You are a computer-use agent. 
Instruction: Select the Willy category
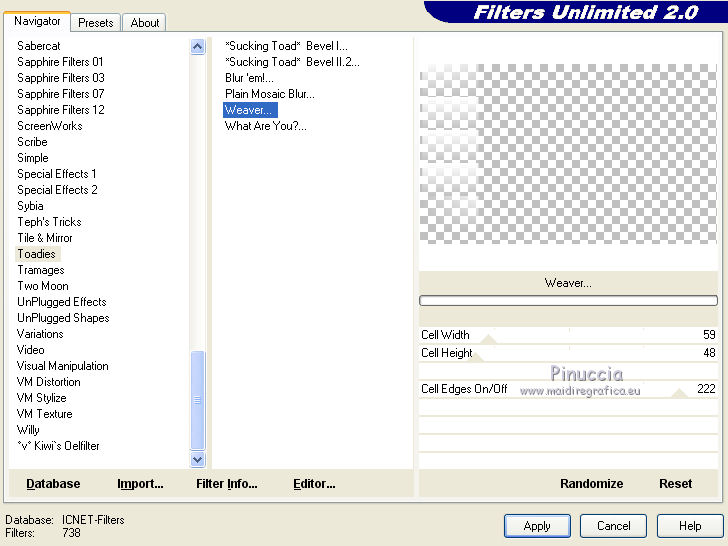pyautogui.click(x=28, y=430)
